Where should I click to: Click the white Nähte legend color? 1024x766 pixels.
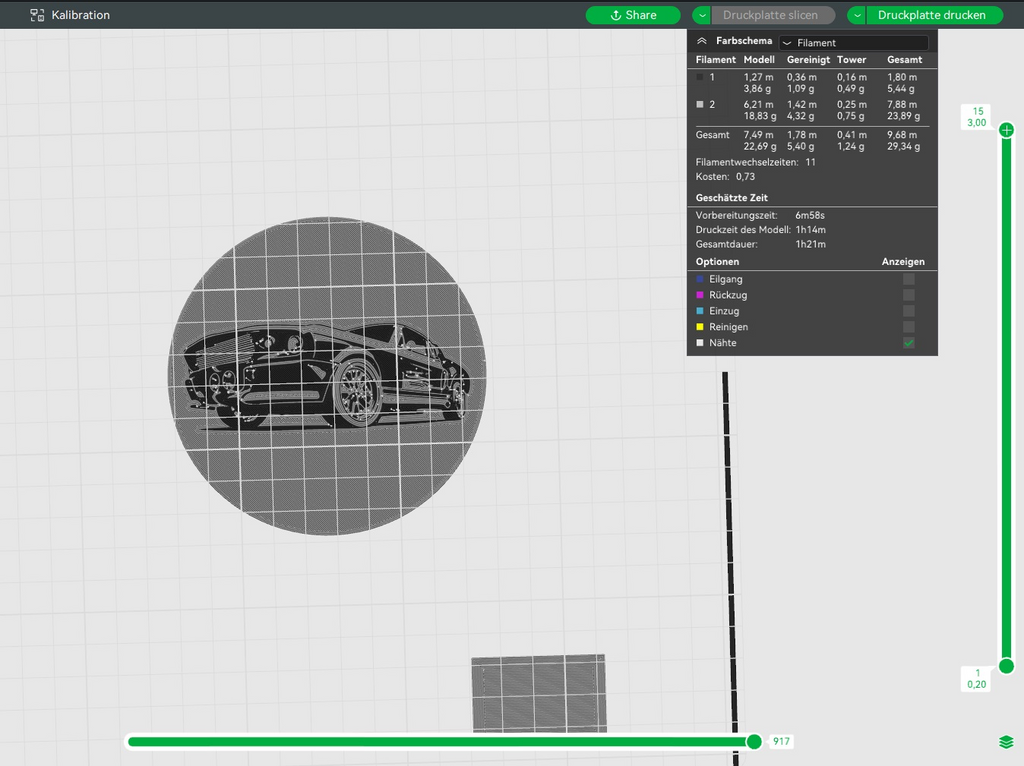tap(700, 343)
